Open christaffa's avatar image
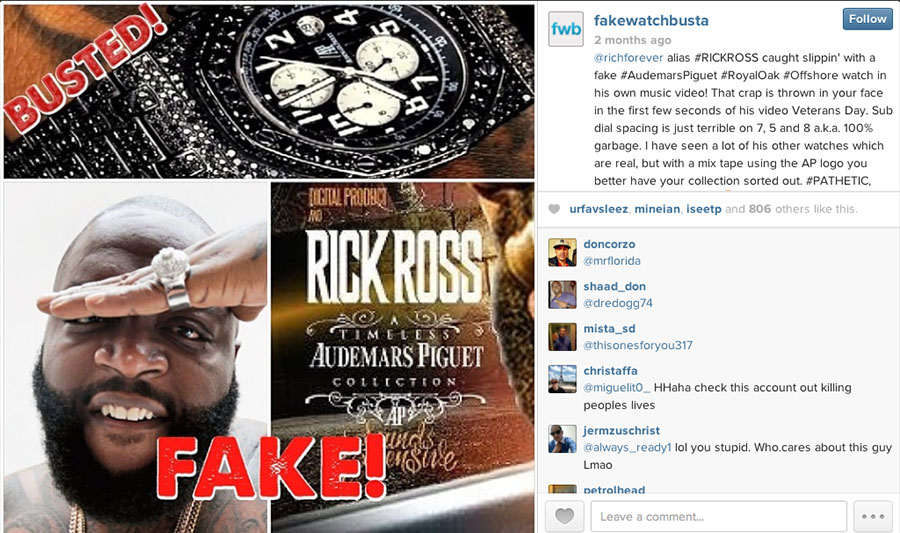 pyautogui.click(x=562, y=379)
